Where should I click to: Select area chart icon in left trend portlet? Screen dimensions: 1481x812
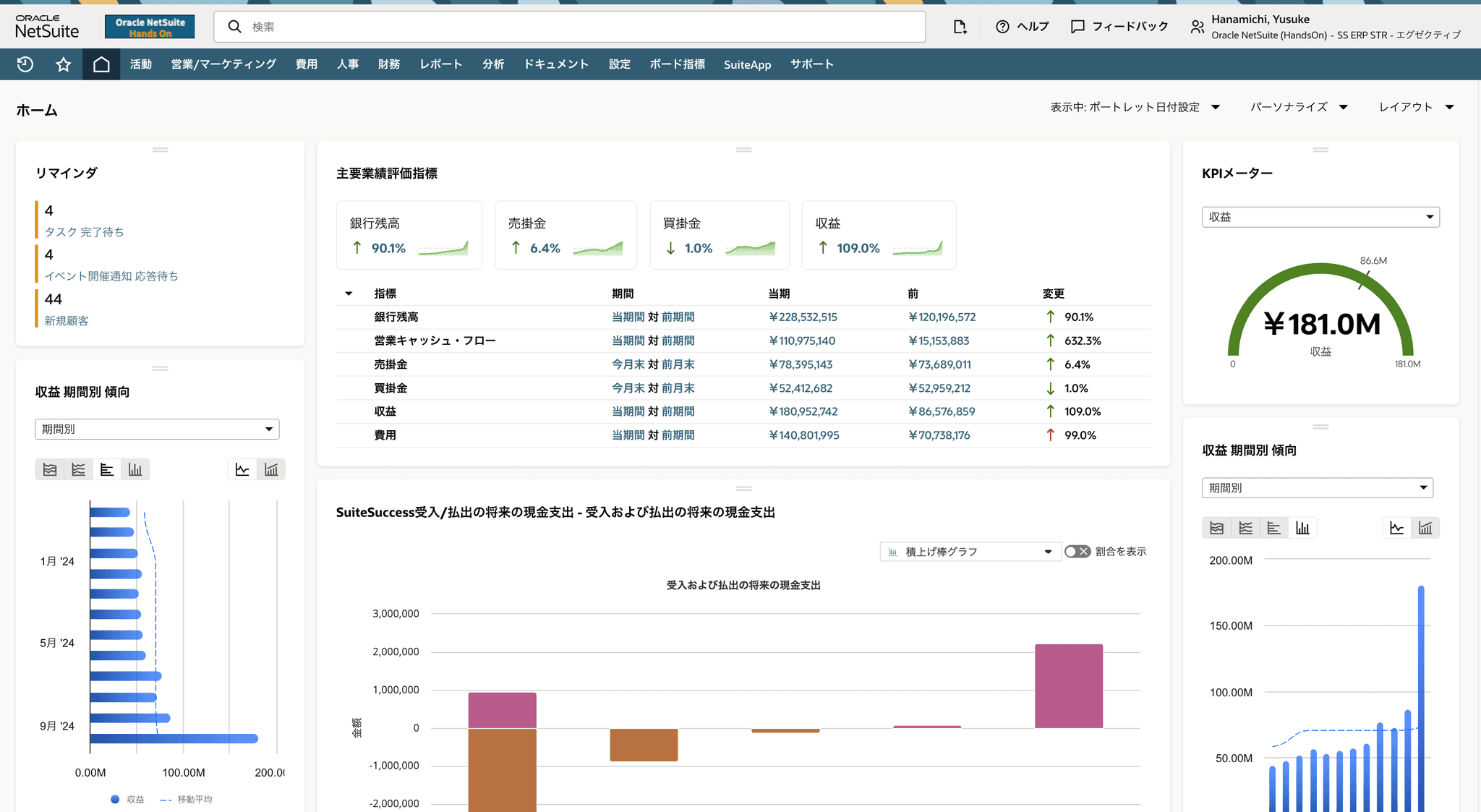pyautogui.click(x=50, y=469)
